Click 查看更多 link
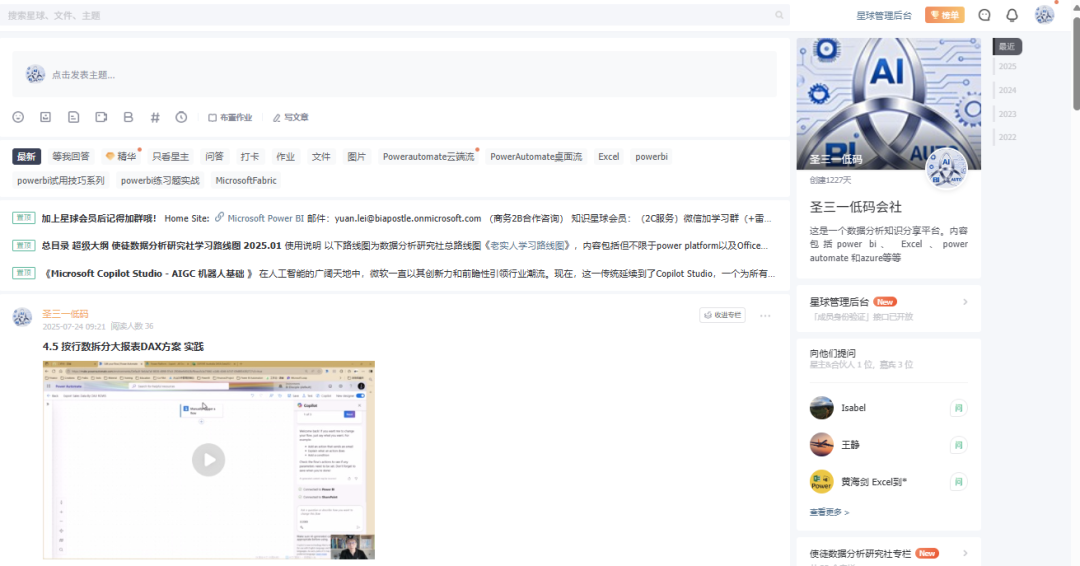 coord(829,512)
